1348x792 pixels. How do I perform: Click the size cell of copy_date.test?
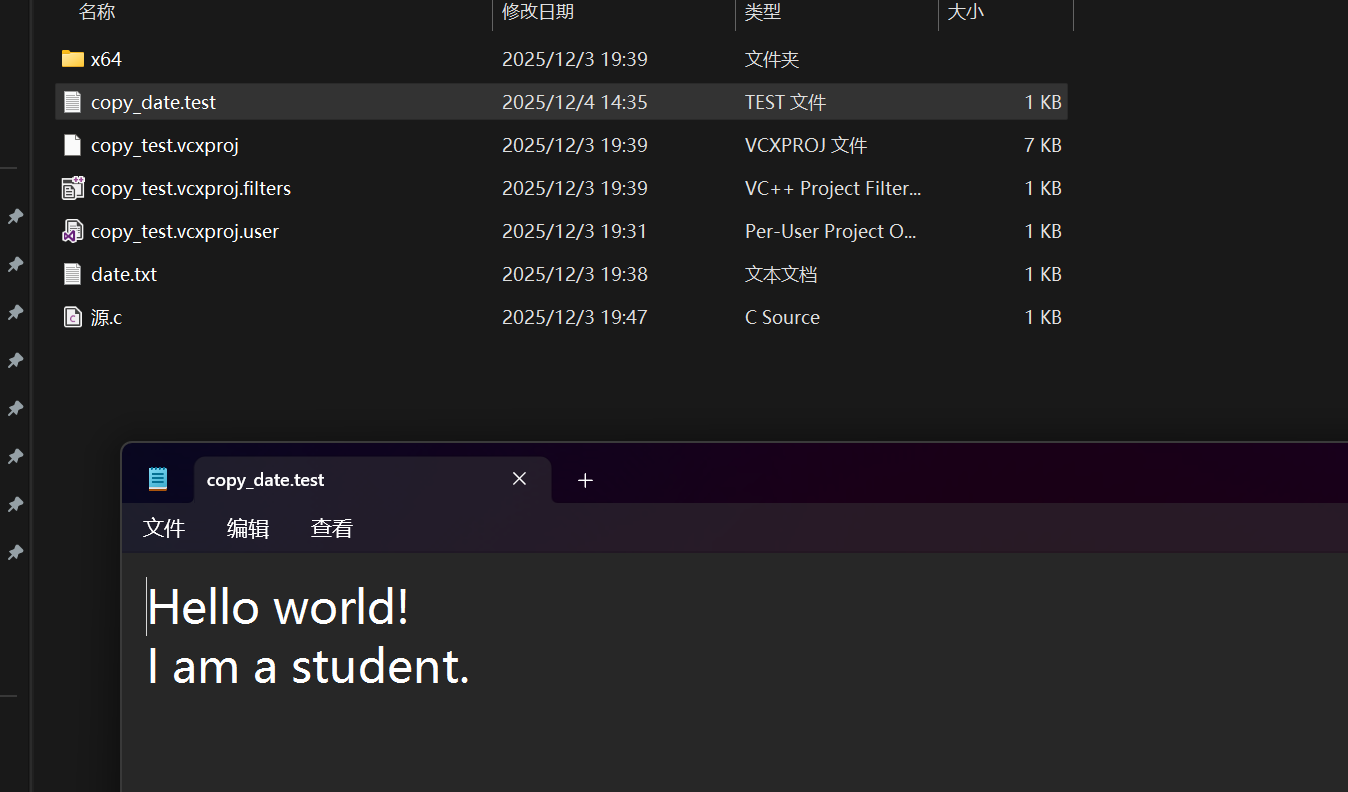coord(1043,102)
